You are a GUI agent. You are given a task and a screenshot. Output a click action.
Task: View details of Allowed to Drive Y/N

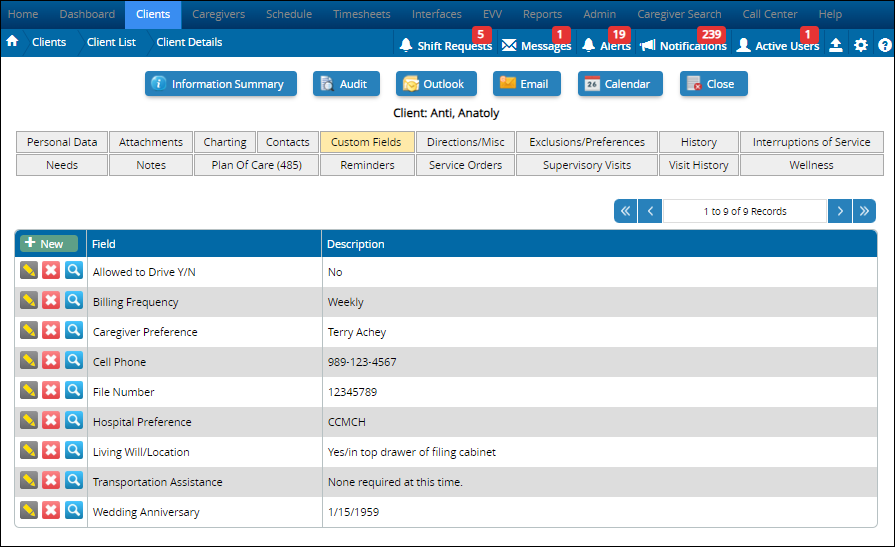74,270
